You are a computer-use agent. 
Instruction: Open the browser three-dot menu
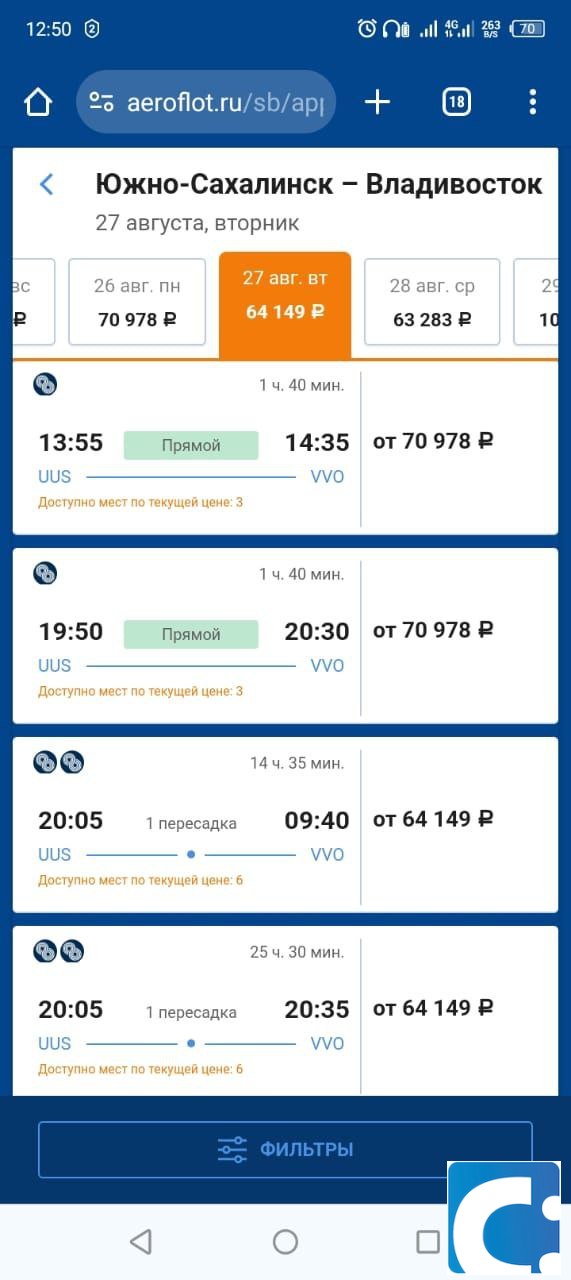tap(532, 102)
